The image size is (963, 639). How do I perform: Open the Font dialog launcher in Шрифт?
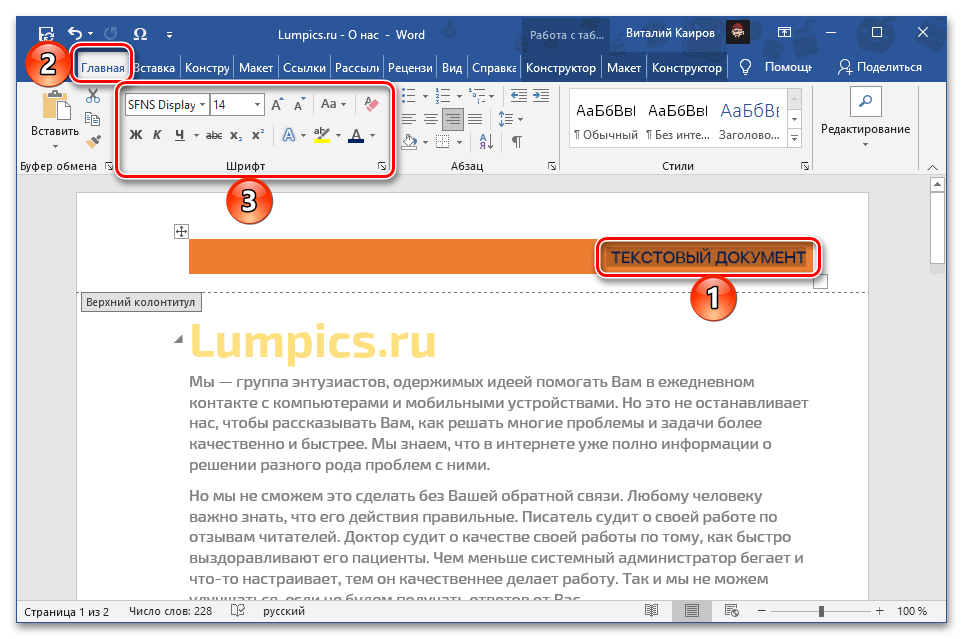381,167
